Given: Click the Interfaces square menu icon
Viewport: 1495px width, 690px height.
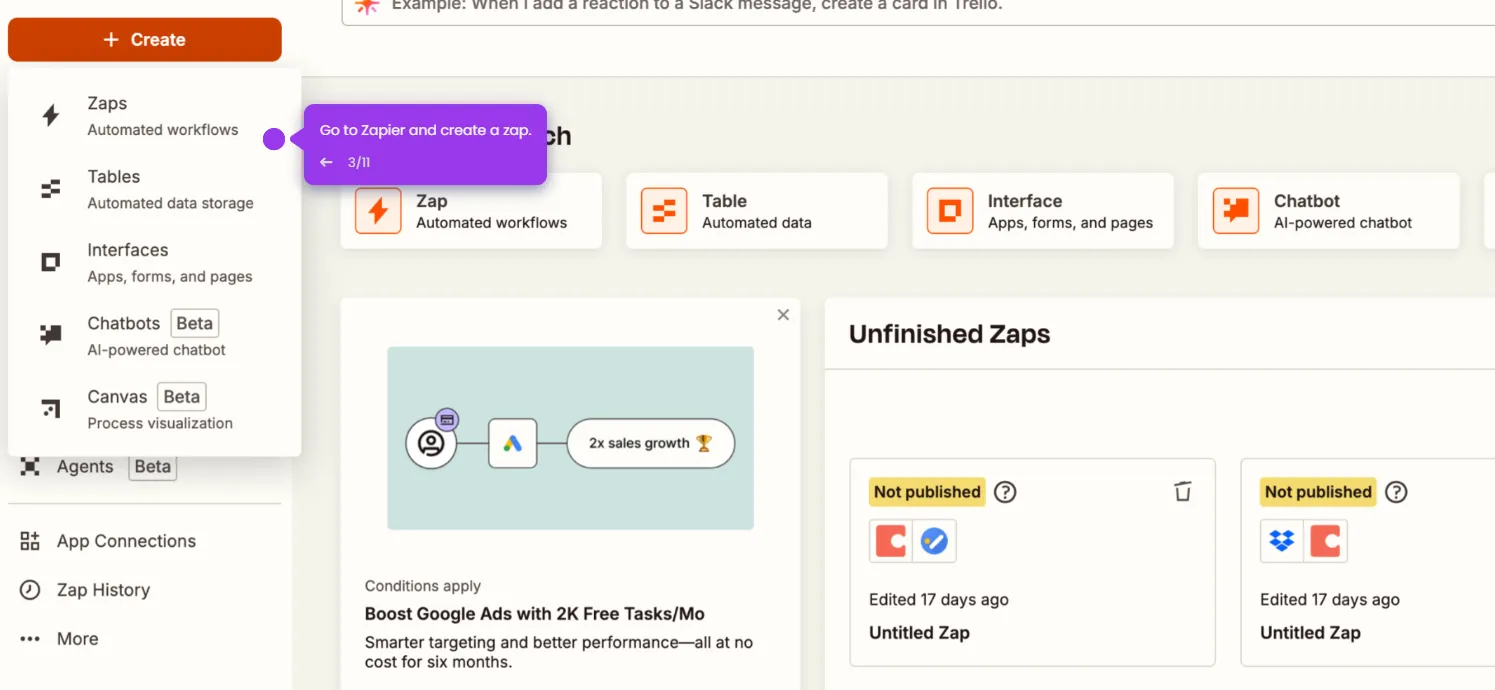Looking at the screenshot, I should tap(50, 262).
